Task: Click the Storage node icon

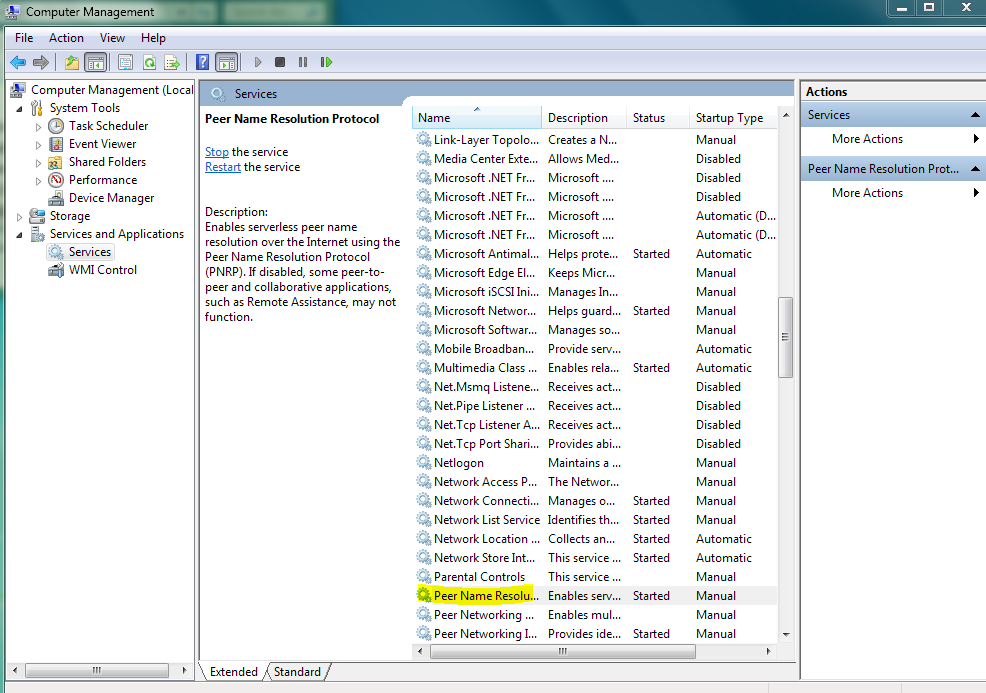Action: [37, 216]
